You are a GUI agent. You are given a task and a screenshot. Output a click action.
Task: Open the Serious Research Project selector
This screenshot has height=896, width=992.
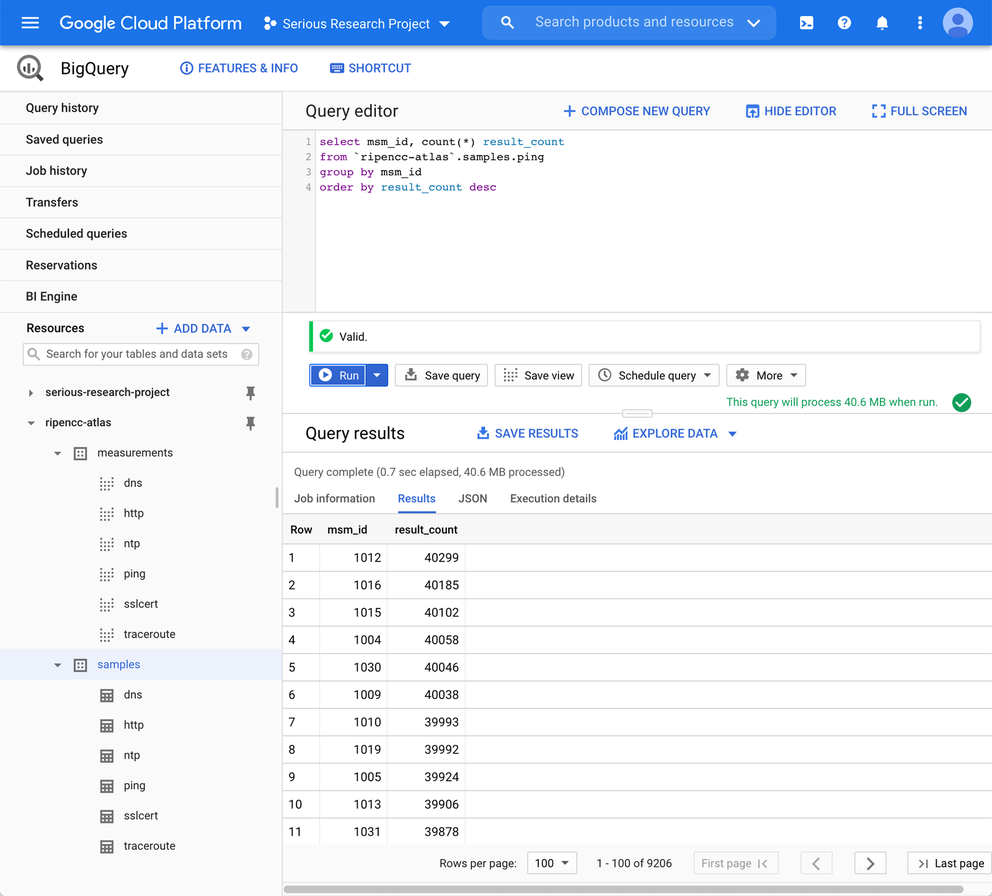click(357, 23)
